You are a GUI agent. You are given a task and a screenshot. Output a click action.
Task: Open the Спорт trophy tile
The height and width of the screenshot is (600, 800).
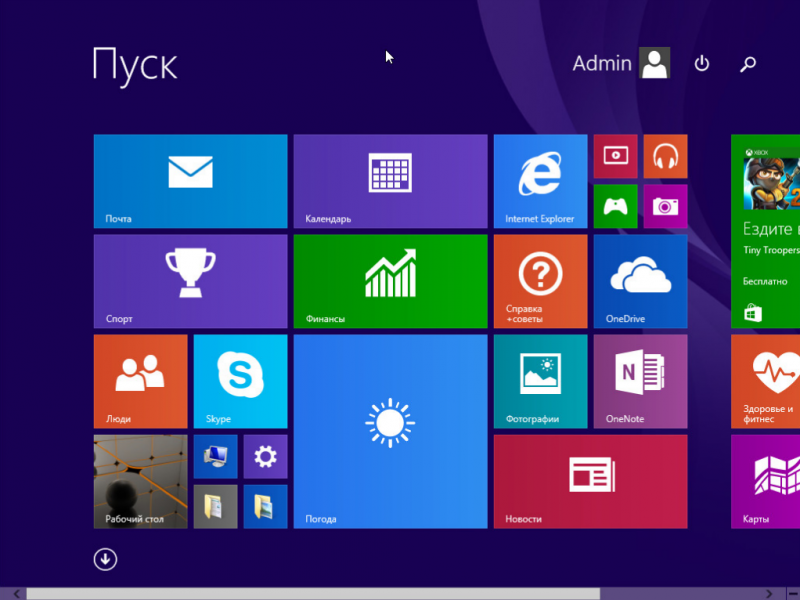pos(190,281)
